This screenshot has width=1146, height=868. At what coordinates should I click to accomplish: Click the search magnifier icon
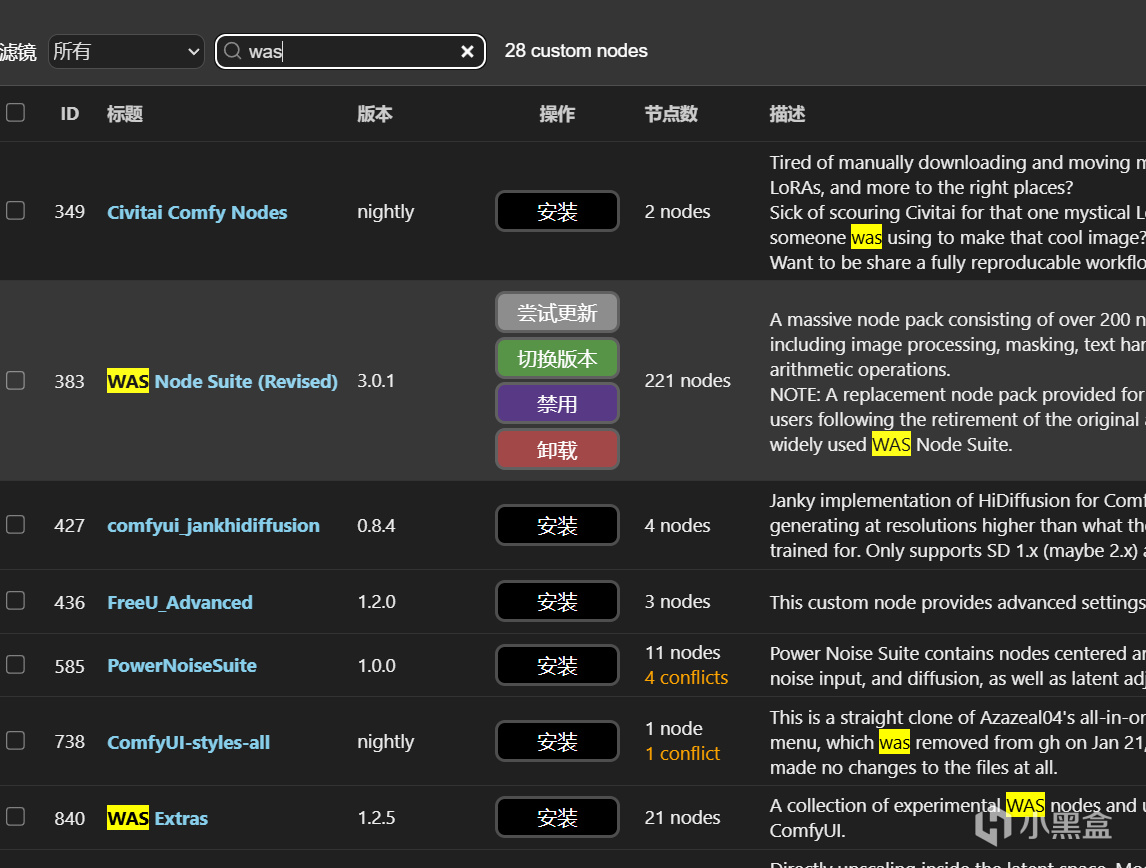232,51
